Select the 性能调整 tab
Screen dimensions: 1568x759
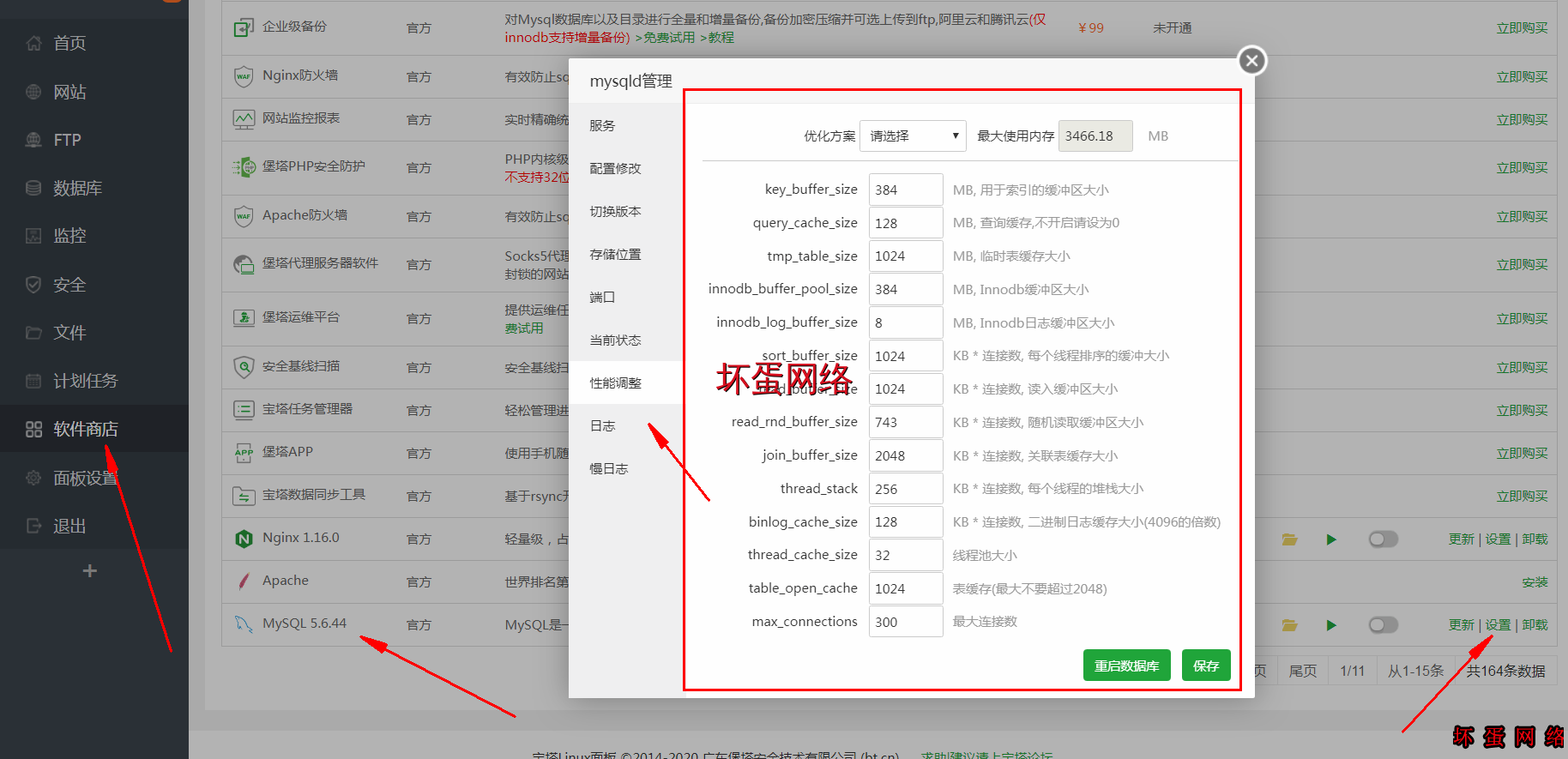(625, 383)
